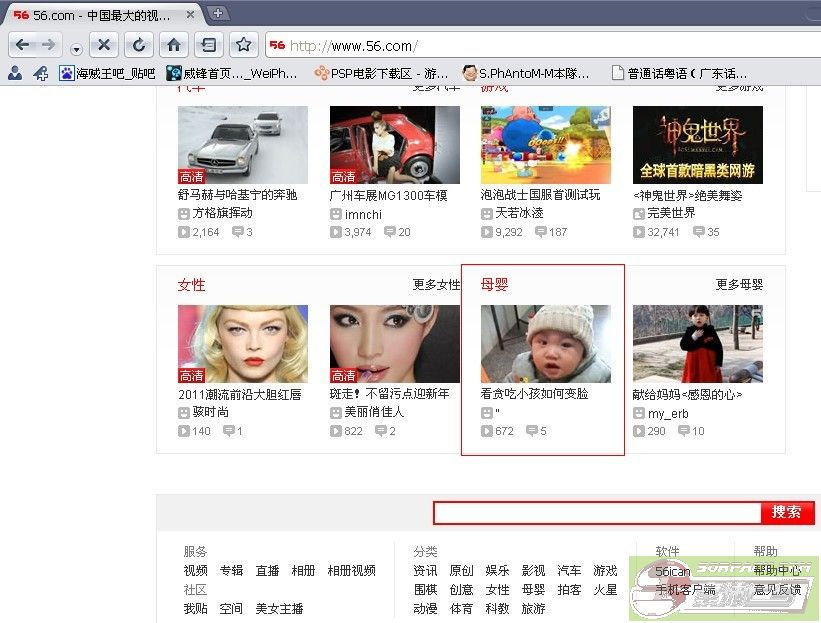Click the sidebar panel icon beside home

pyautogui.click(x=207, y=45)
